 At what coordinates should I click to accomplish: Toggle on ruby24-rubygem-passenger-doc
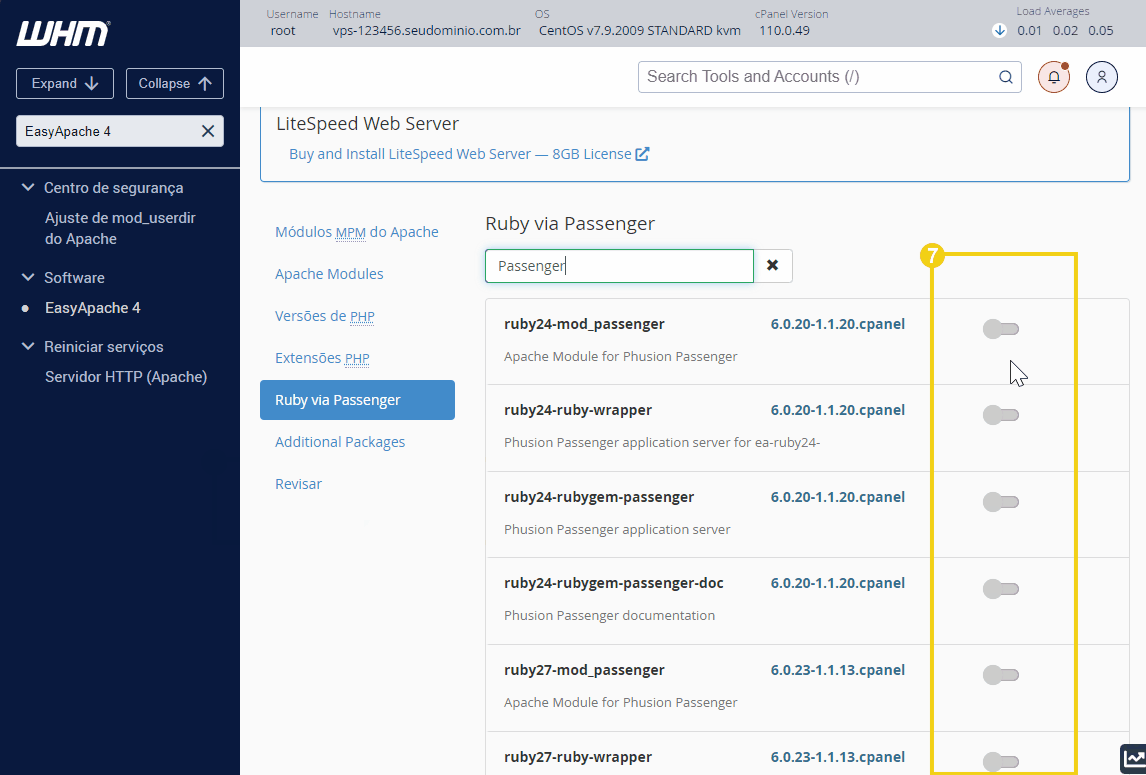(x=1000, y=588)
